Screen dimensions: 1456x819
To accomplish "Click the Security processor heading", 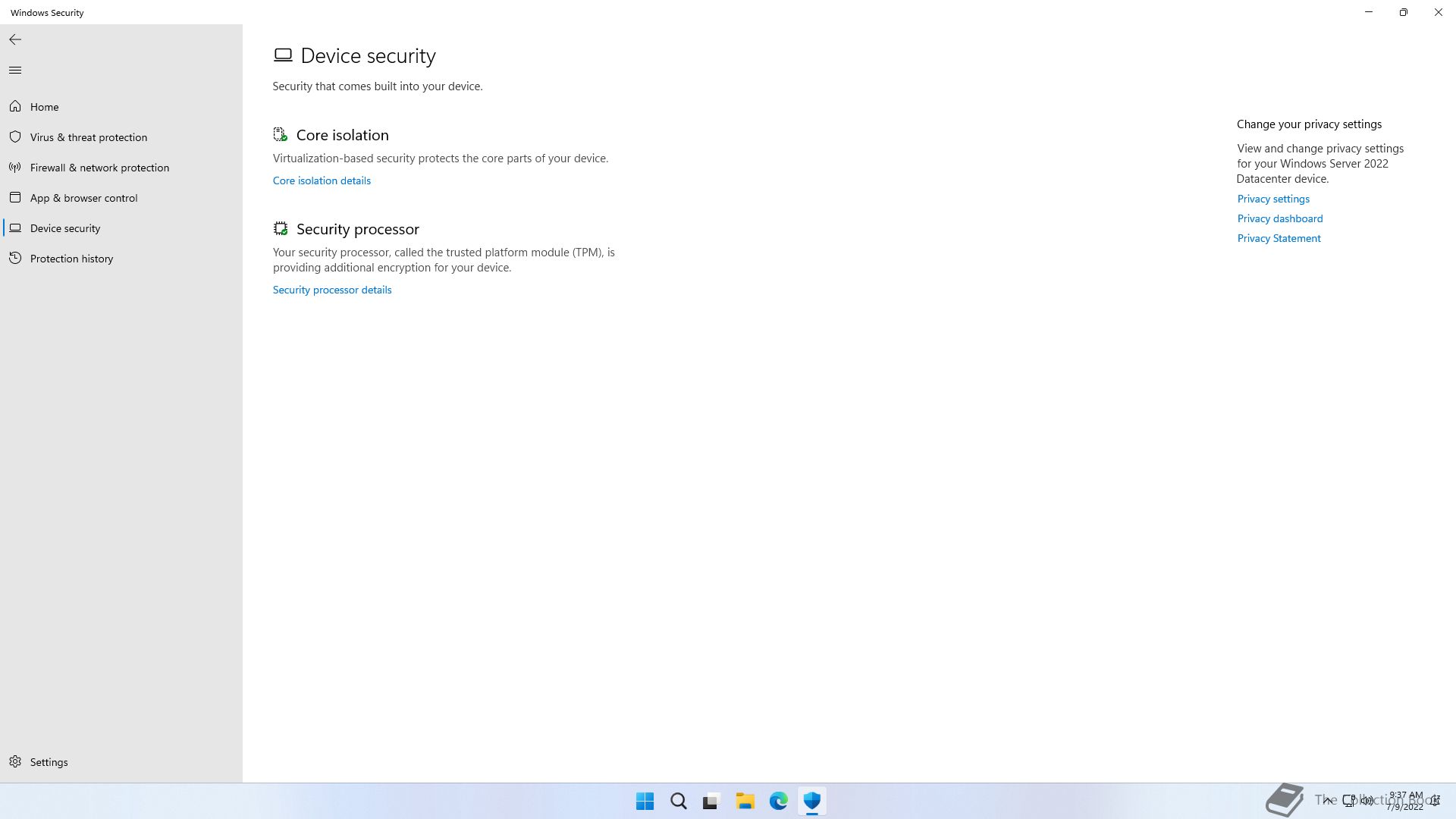I will point(357,229).
